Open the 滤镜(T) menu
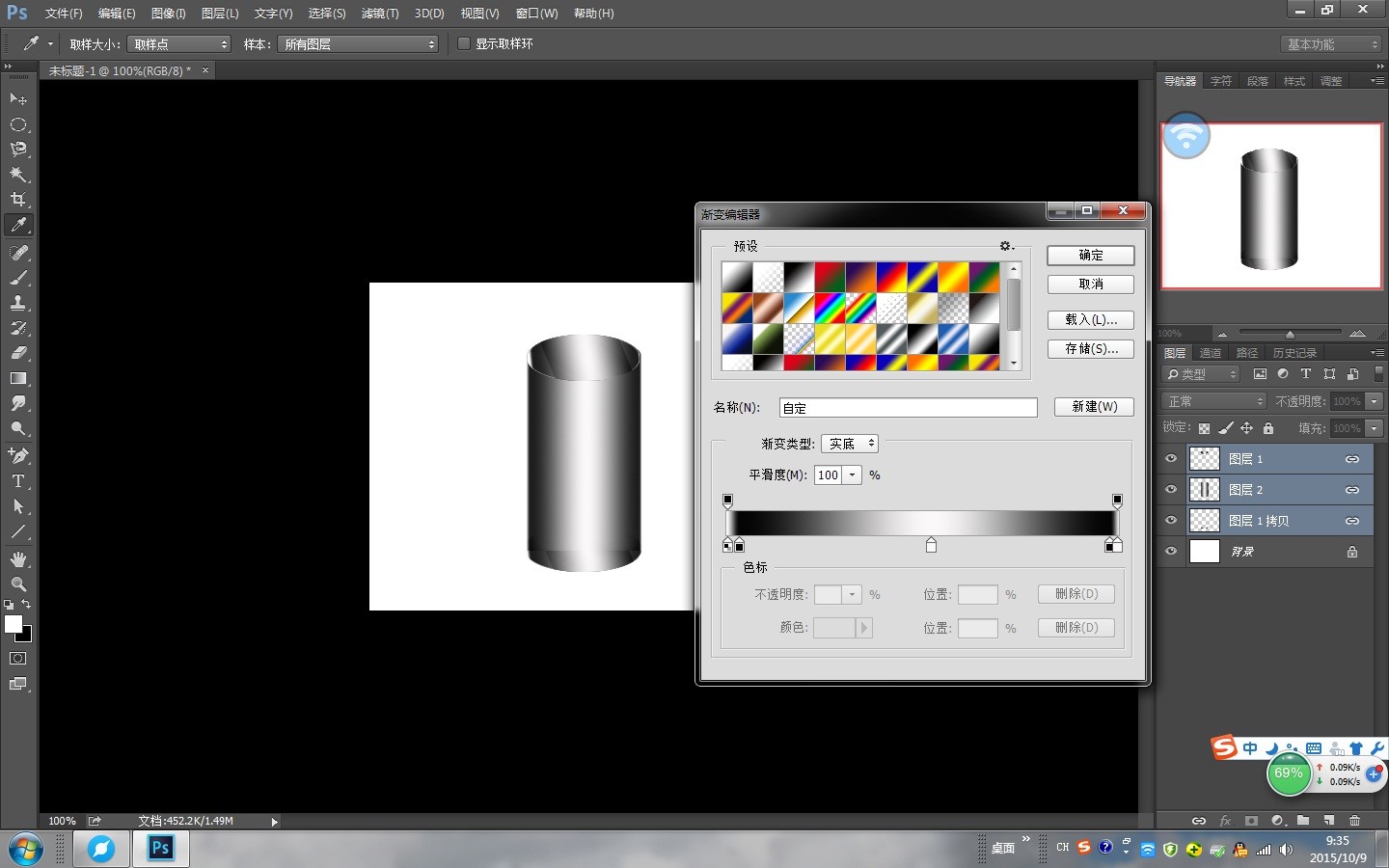The height and width of the screenshot is (868, 1389). coord(379,14)
